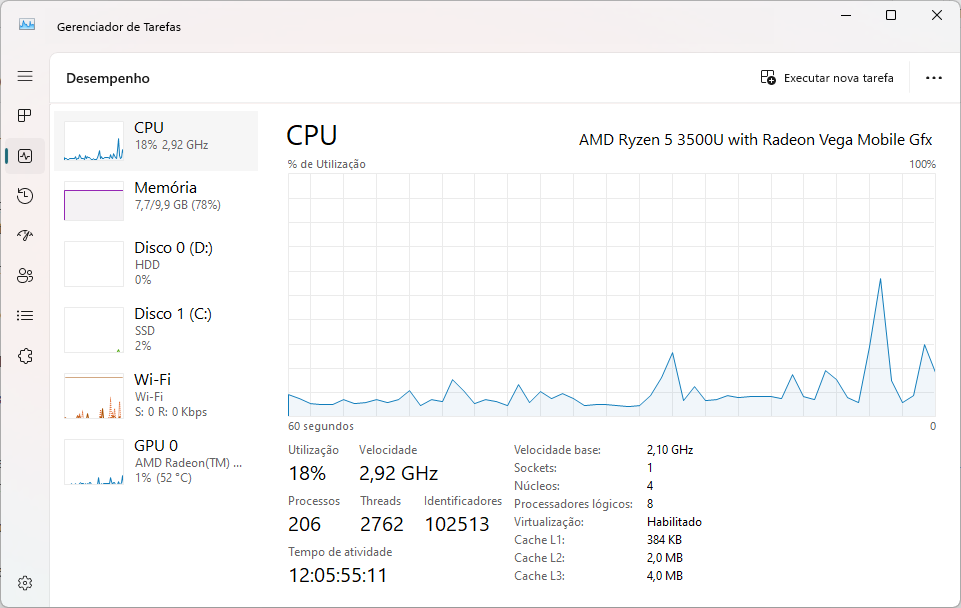This screenshot has width=961, height=608.
Task: Click the Sockets label
Action: (x=536, y=468)
